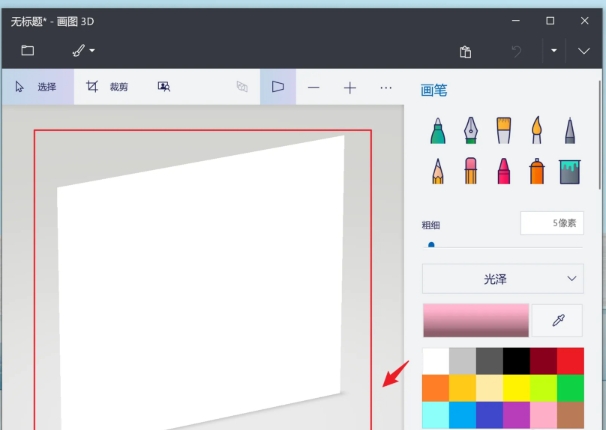This screenshot has width=606, height=430.
Task: Click the mixed reality icon
Action: (242, 87)
